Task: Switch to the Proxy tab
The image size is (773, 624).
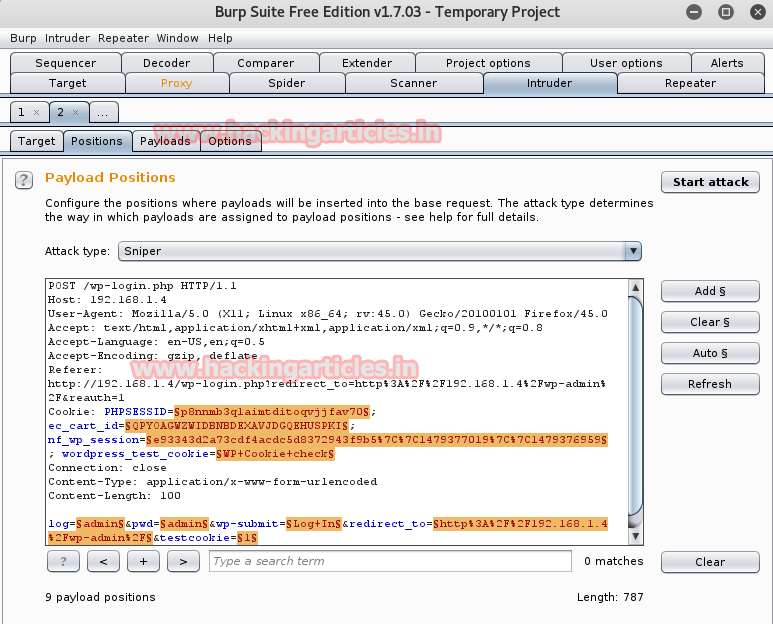Action: (176, 83)
